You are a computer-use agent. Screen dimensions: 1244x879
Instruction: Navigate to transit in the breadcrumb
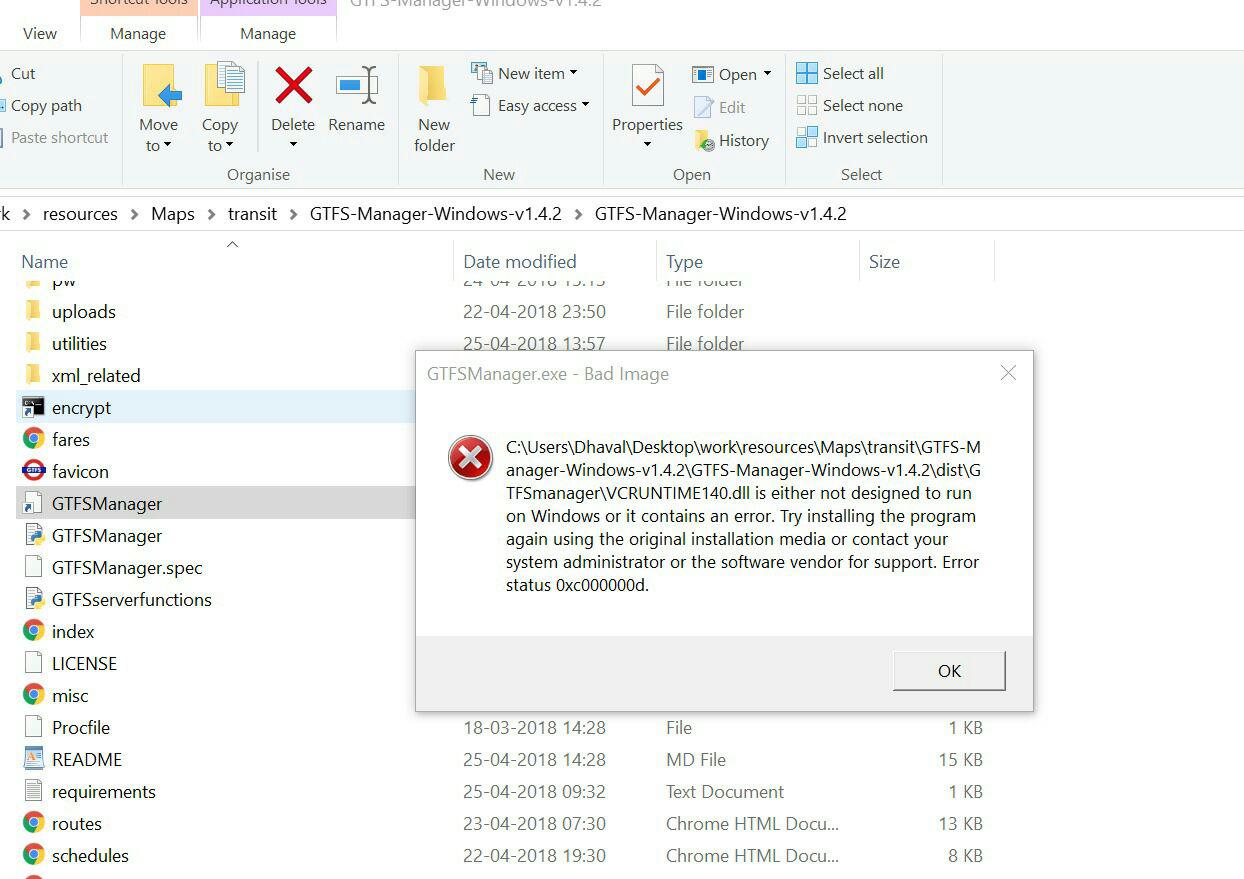pyautogui.click(x=252, y=213)
